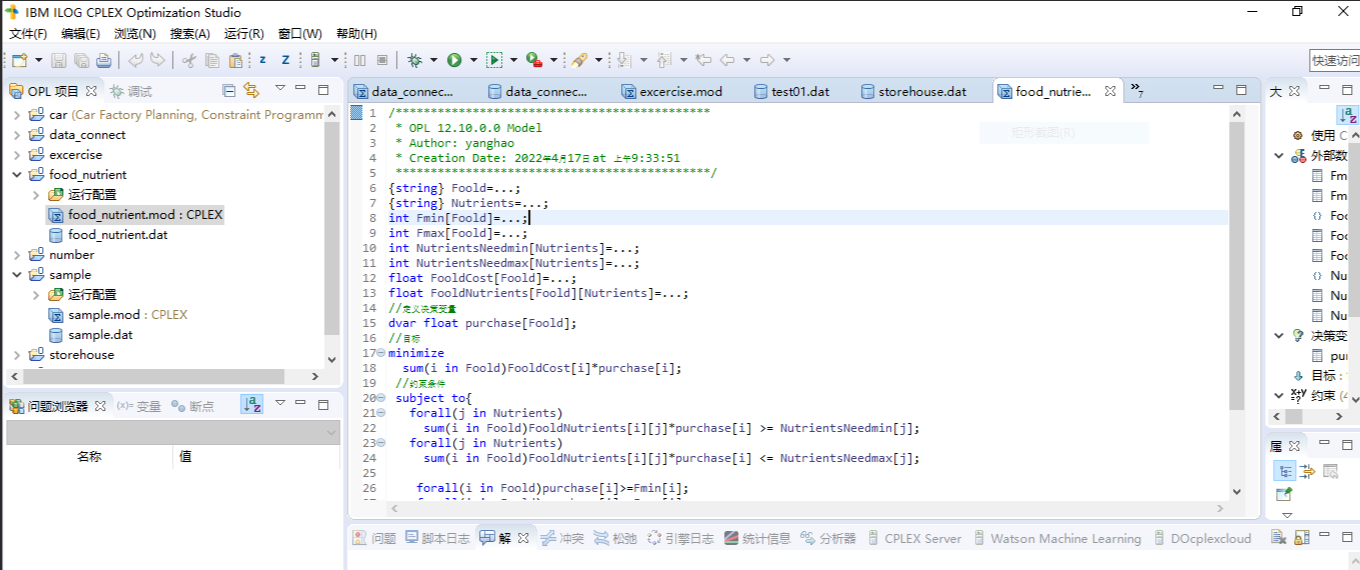1360x570 pixels.
Task: Toggle advanced properties filter icon
Action: [1307, 472]
